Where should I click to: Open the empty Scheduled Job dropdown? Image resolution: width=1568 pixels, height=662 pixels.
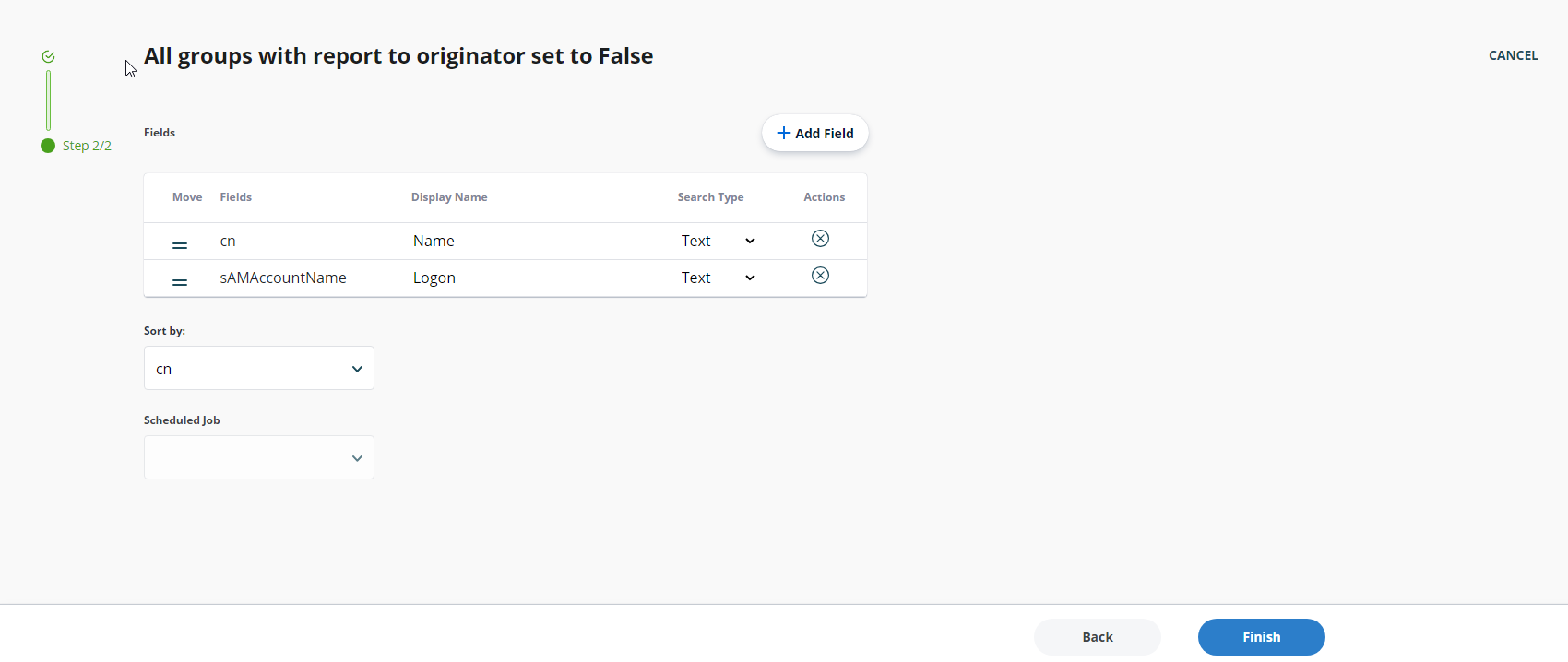[x=258, y=457]
